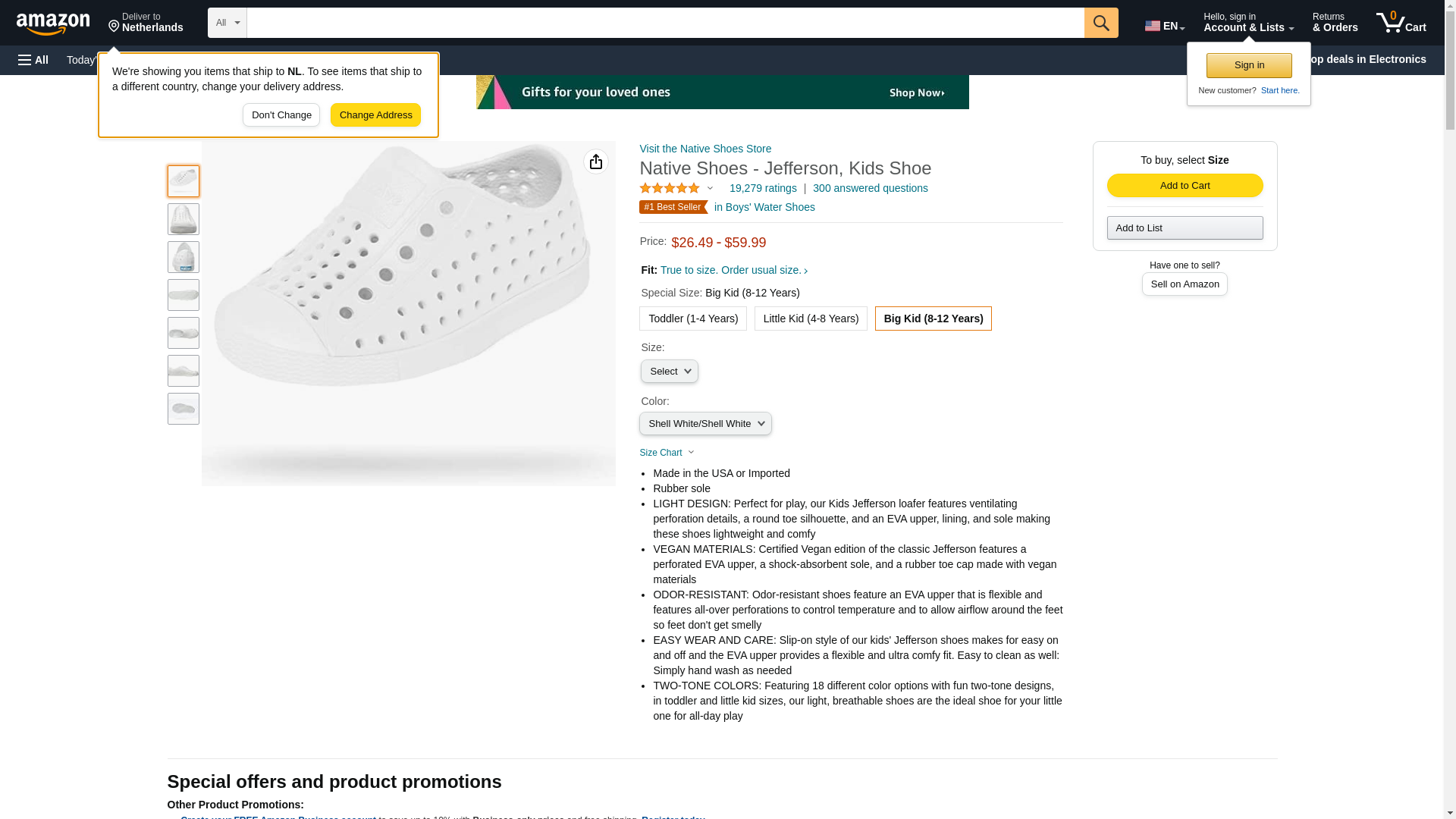Screen dimensions: 1456x819
Task: Select Big Kid (8-12 Years) option
Action: 933,318
